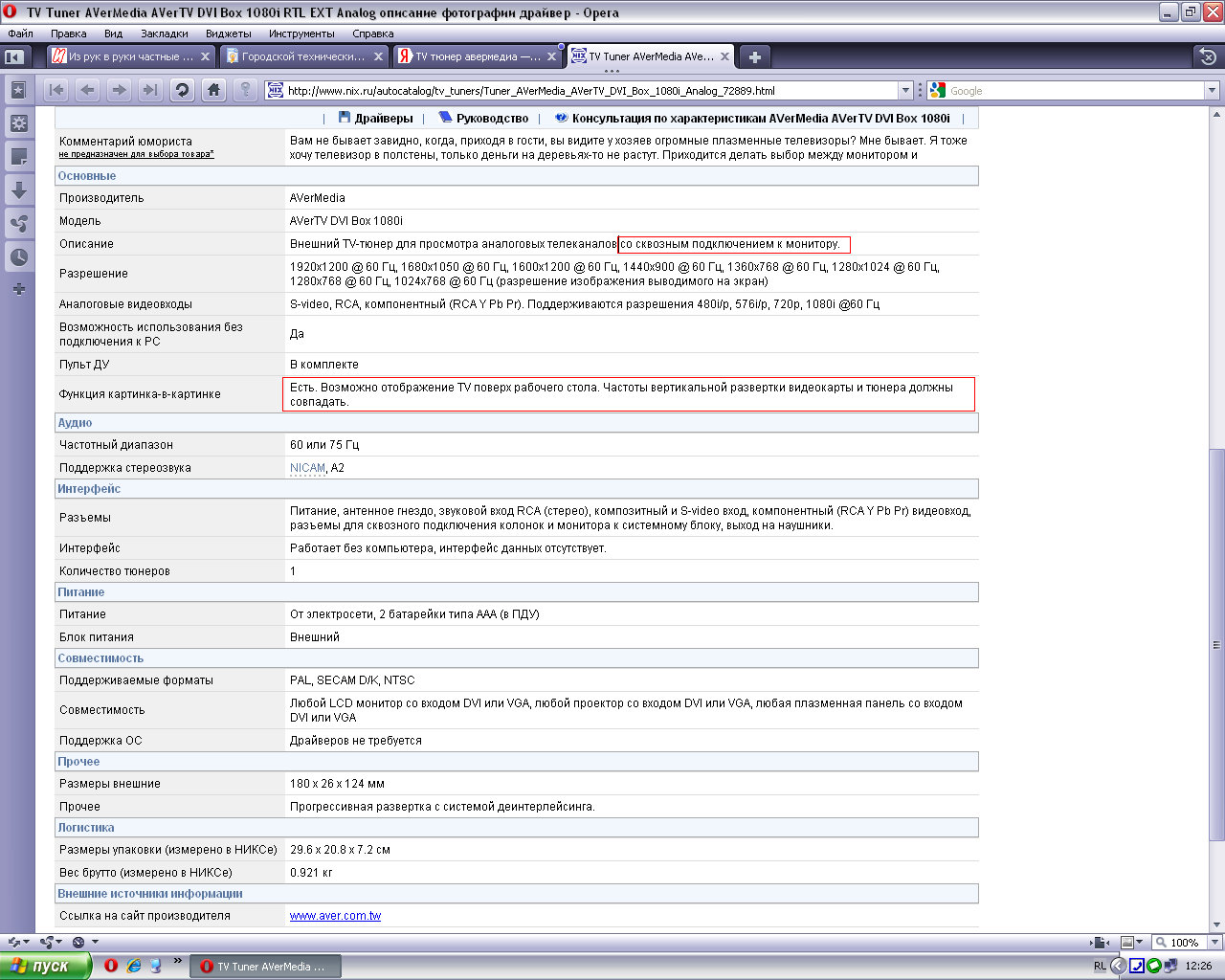Screen dimensions: 1225x980
Task: Open the closed tabs trash button
Action: (1208, 57)
